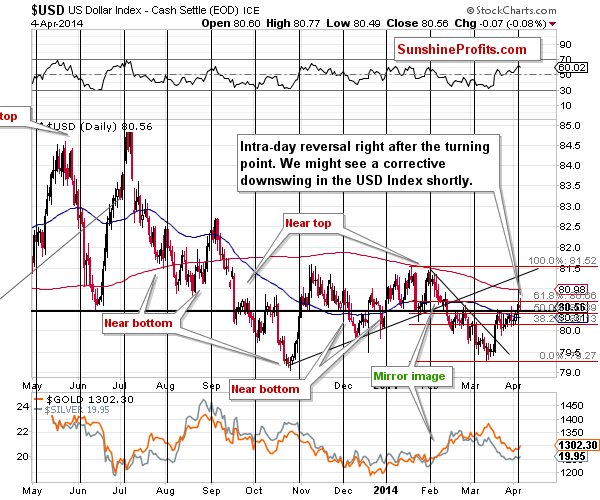The image size is (600, 500).
Task: Click the silver price tag '19.95'
Action: click(571, 456)
